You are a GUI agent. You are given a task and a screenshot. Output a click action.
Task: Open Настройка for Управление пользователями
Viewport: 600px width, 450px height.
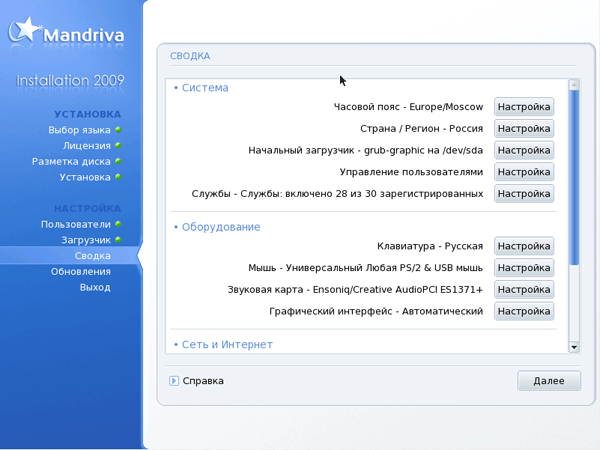524,172
